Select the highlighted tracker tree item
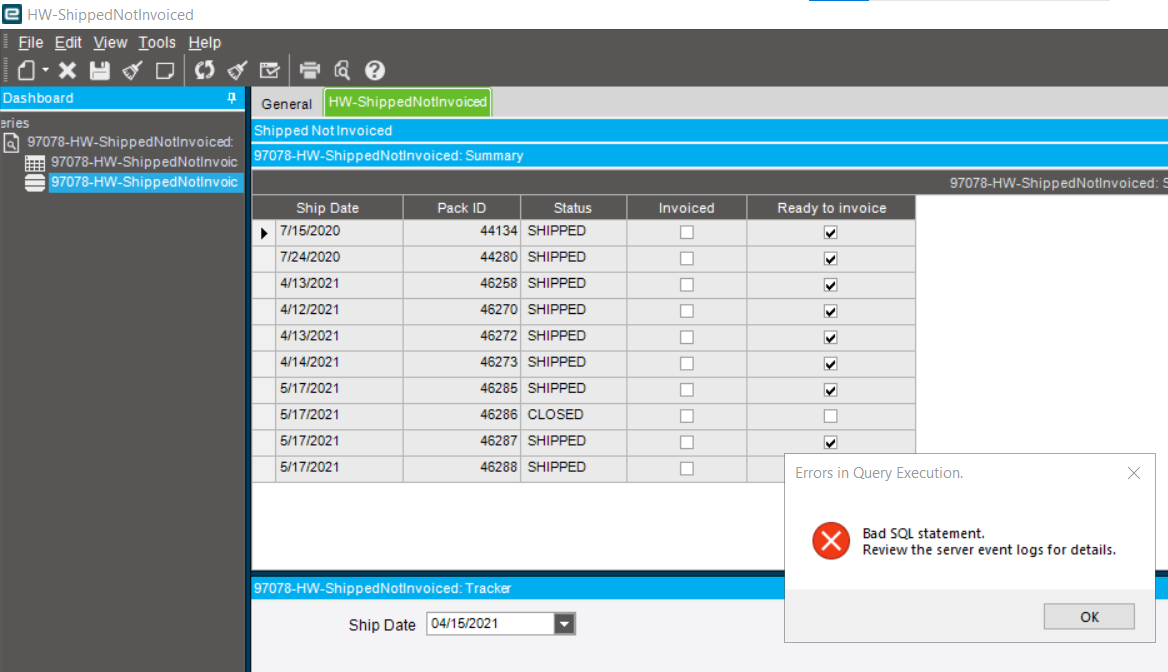The image size is (1168, 672). pyautogui.click(x=144, y=182)
